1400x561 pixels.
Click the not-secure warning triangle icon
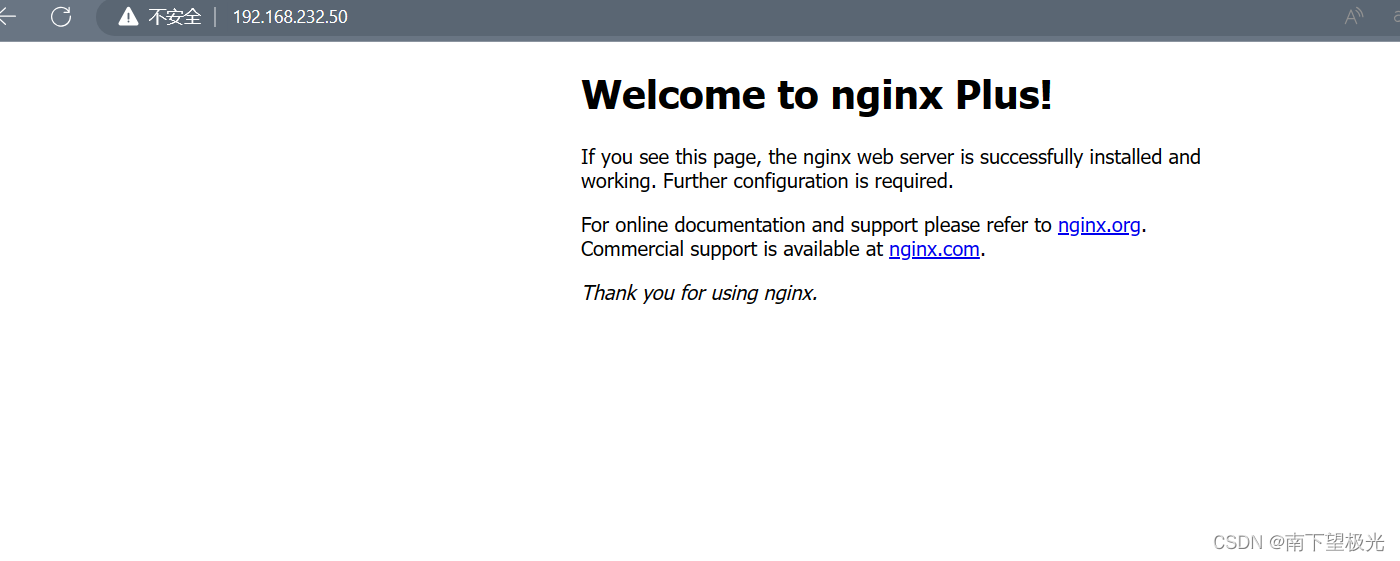[128, 16]
